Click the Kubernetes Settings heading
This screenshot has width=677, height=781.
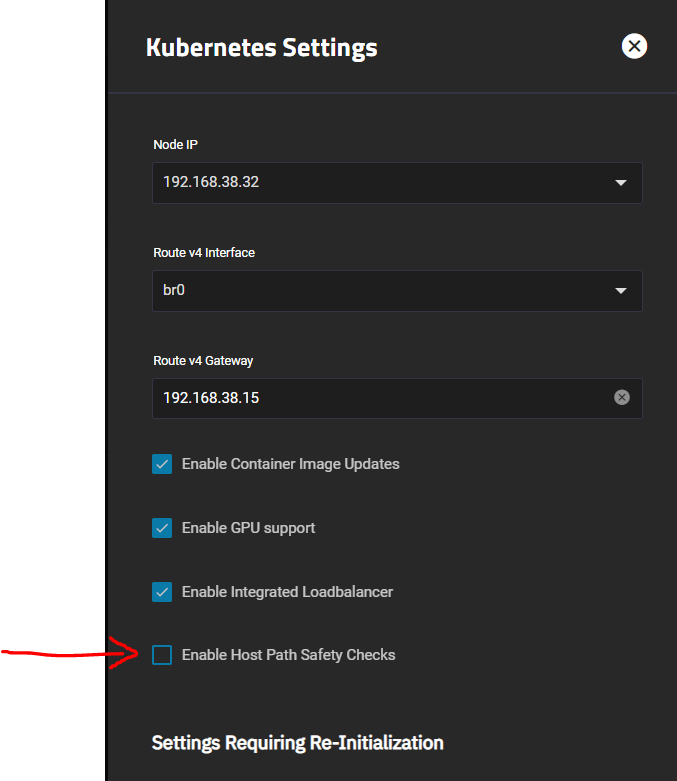point(262,48)
